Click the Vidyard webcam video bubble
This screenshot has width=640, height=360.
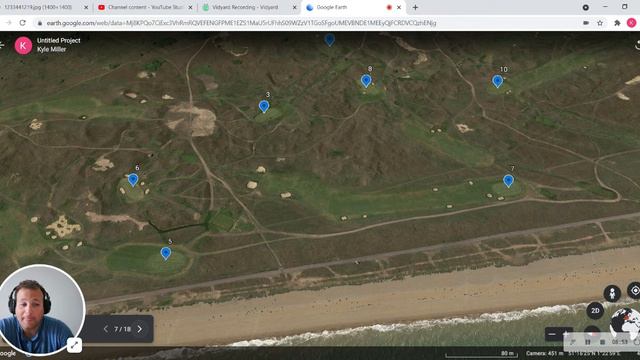pos(41,309)
